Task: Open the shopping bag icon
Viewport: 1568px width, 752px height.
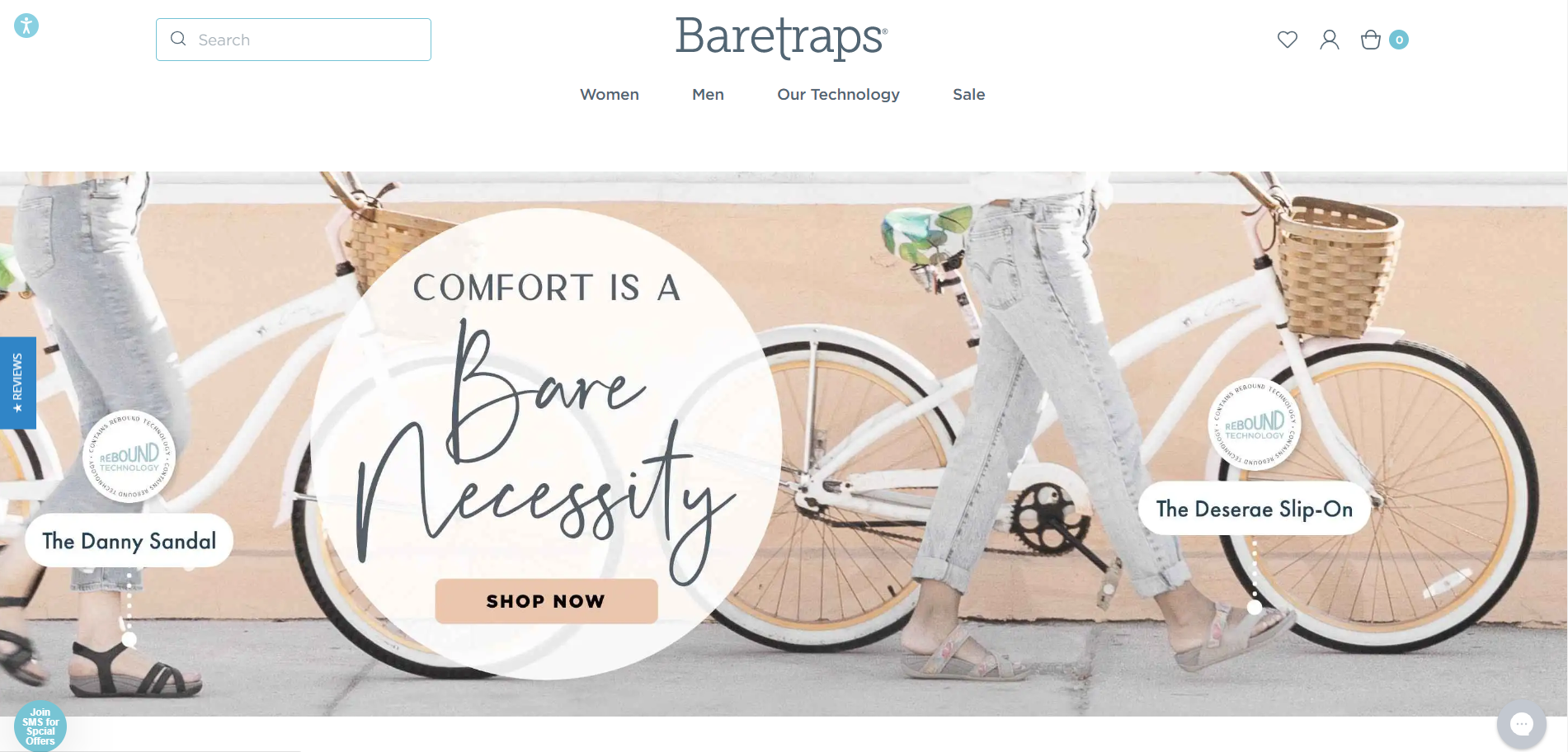Action: [1370, 40]
